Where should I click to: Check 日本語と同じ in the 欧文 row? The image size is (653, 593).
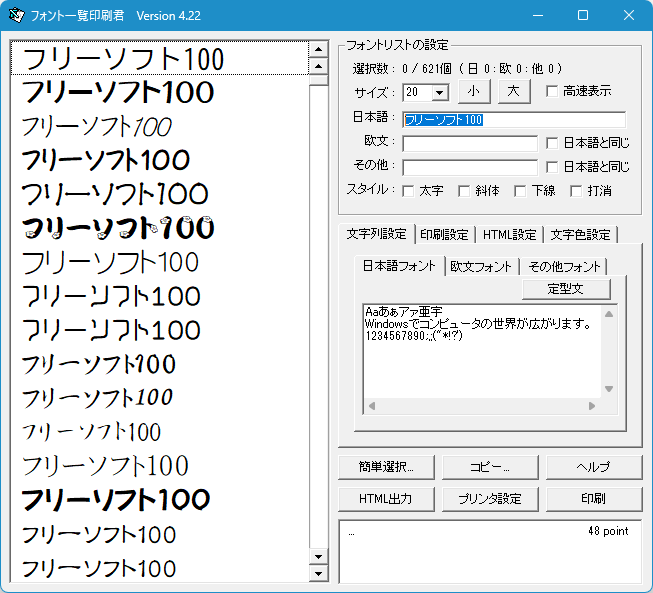pos(552,143)
